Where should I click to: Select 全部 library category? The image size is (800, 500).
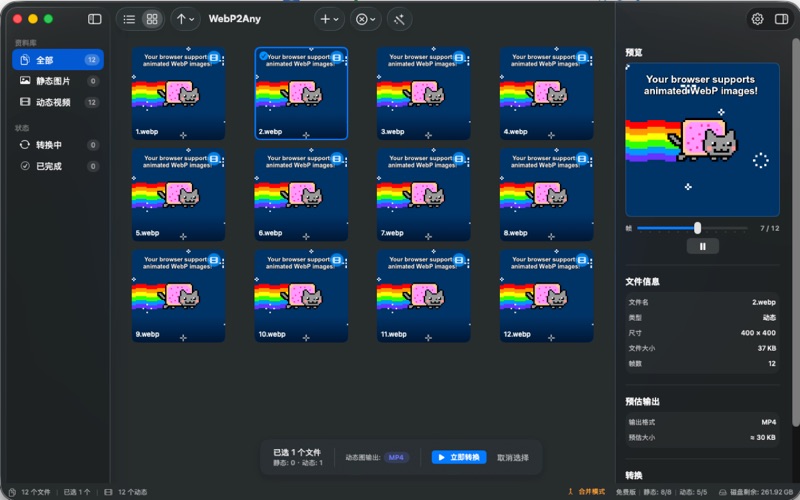tap(58, 60)
